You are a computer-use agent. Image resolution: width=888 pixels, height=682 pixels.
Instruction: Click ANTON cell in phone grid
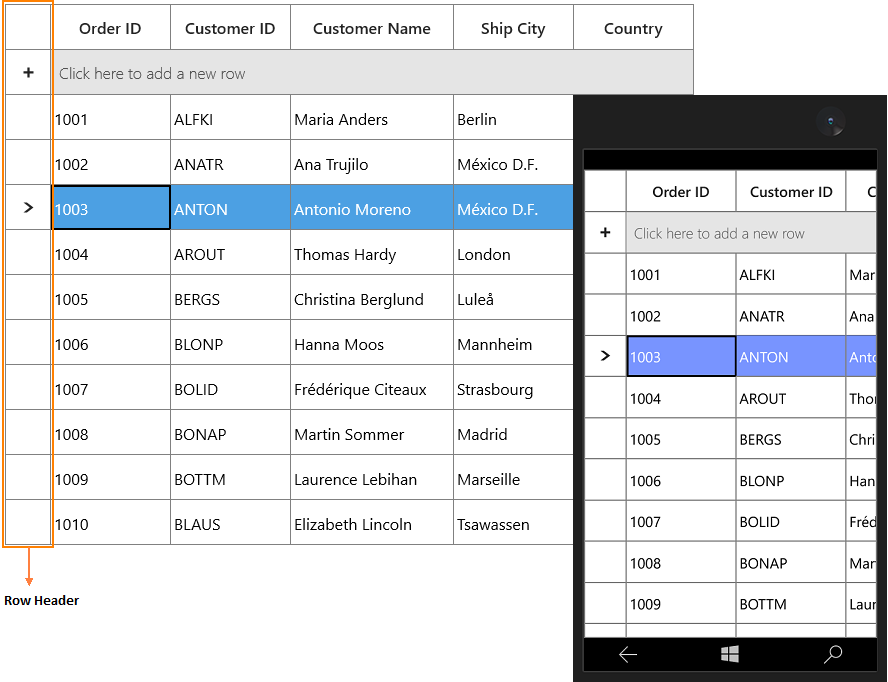pos(791,356)
